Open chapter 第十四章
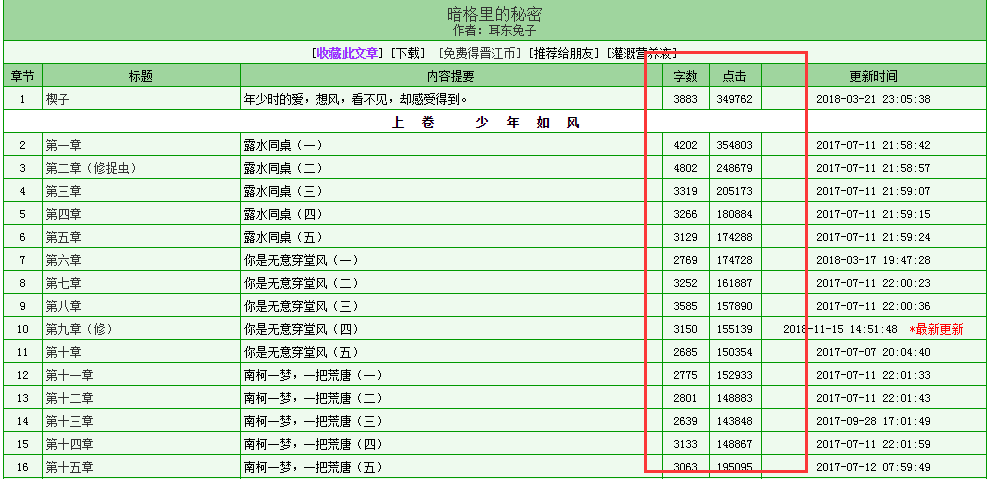 [x=69, y=444]
